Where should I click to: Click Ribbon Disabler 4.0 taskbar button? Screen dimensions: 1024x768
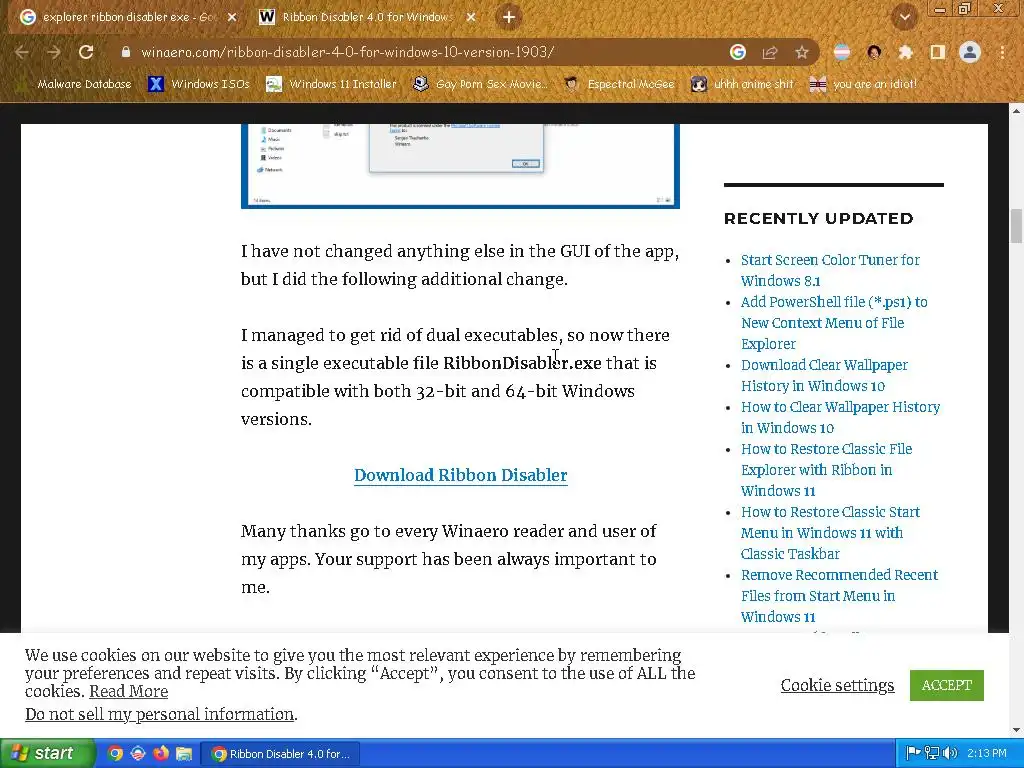click(x=281, y=754)
